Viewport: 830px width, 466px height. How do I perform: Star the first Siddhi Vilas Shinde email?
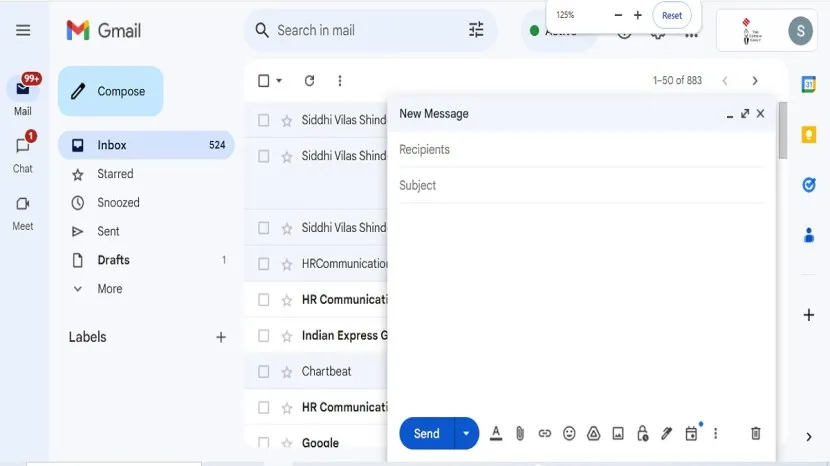pos(287,121)
